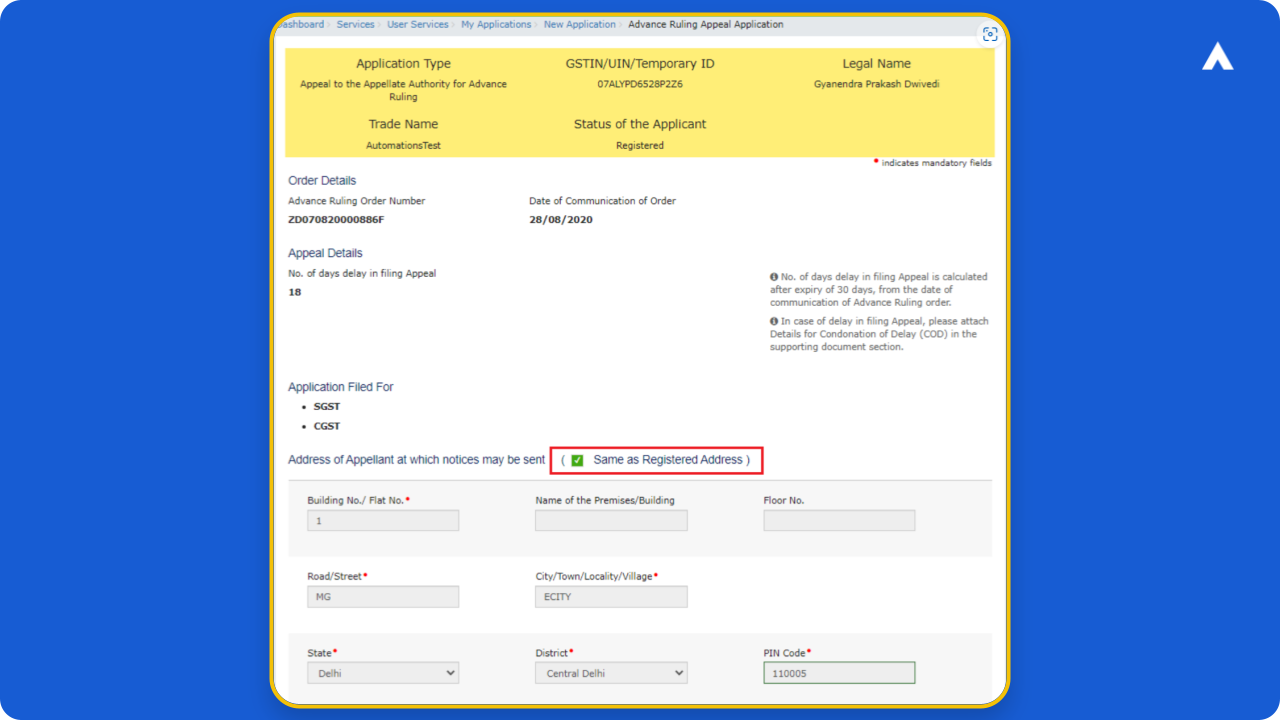Click info icon beside 'No. of days delay' note
The height and width of the screenshot is (720, 1280).
(x=774, y=277)
